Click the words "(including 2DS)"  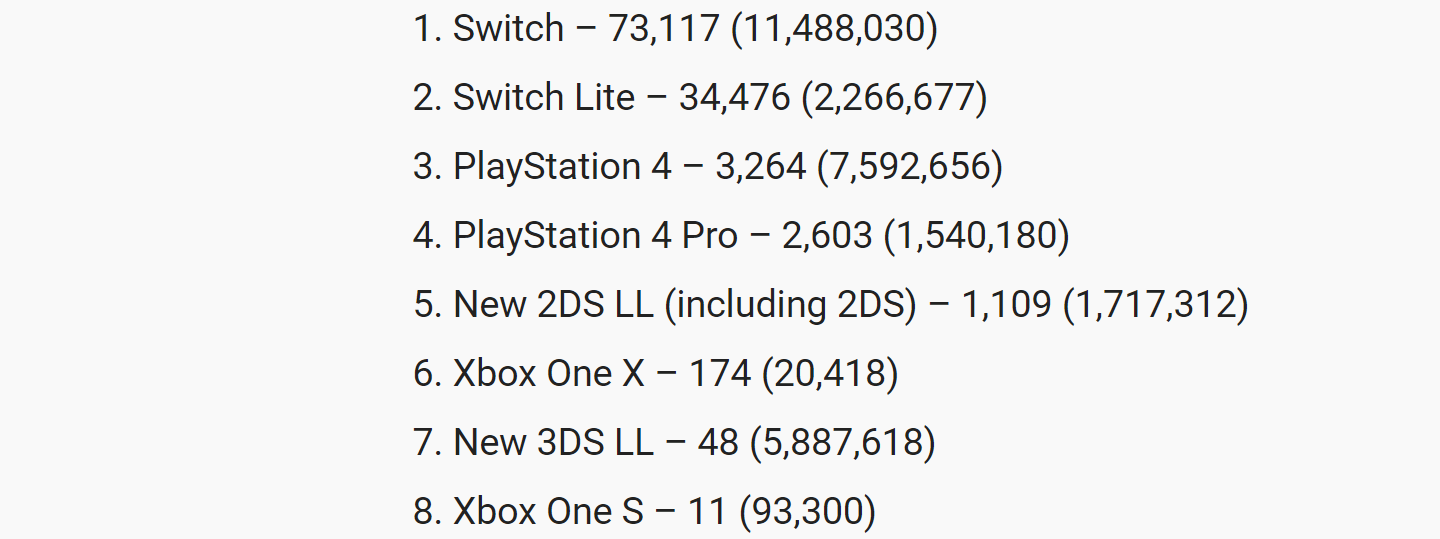pos(790,305)
